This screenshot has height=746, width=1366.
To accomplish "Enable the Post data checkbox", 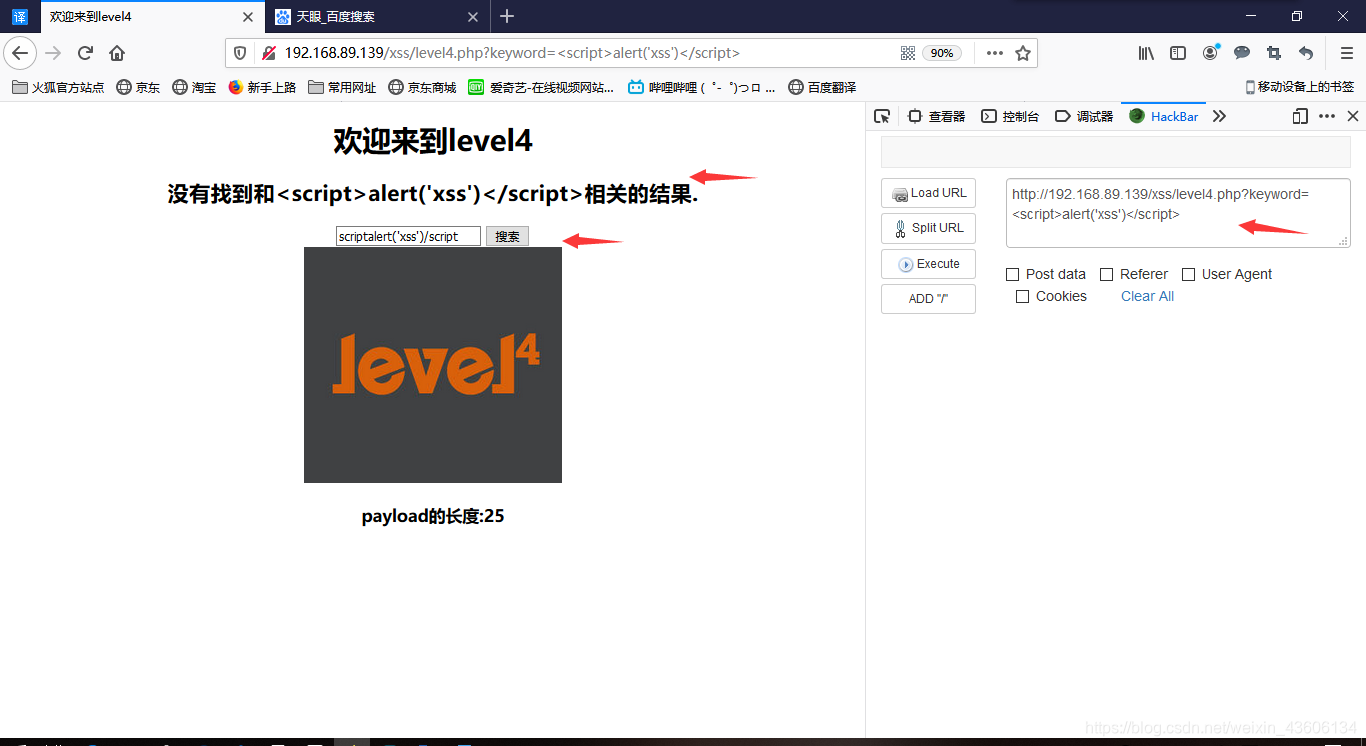I will 1012,274.
